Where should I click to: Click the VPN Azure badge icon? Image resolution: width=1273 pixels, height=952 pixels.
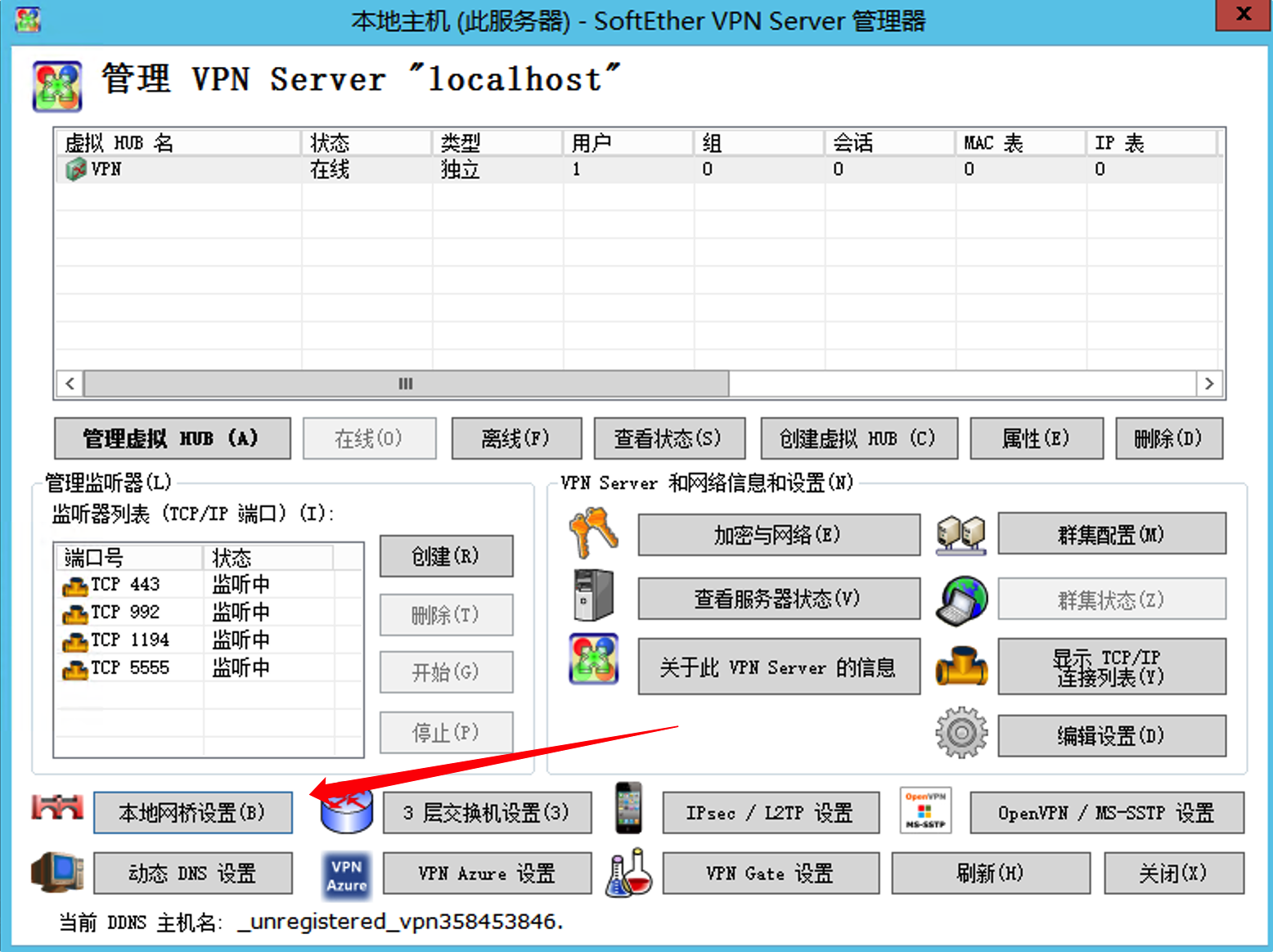(346, 875)
